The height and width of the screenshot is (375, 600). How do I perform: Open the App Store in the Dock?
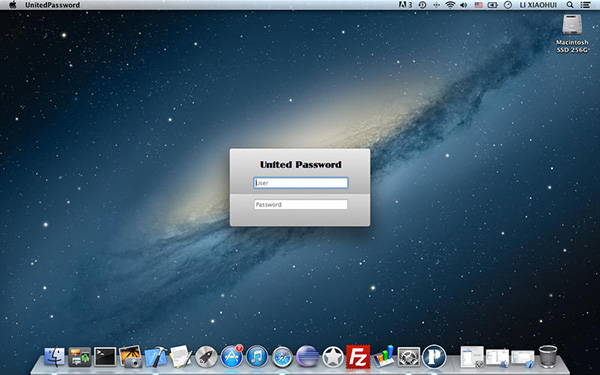pos(232,357)
